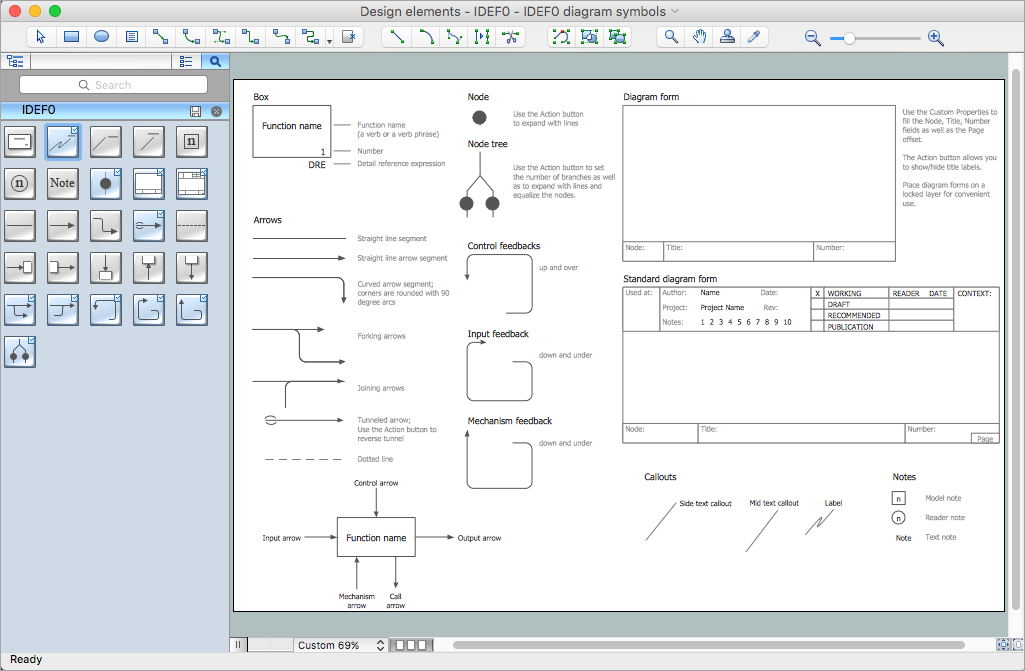Click the Node tree symbol on canvas

click(x=480, y=187)
